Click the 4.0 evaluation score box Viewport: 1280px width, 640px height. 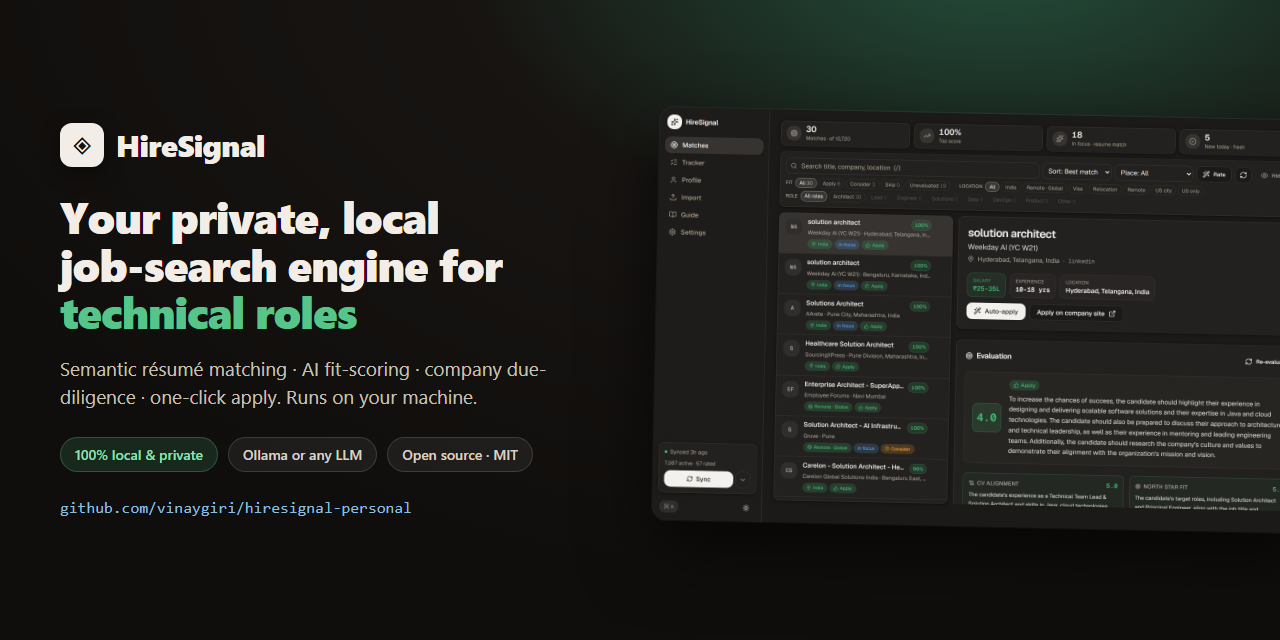pyautogui.click(x=986, y=417)
